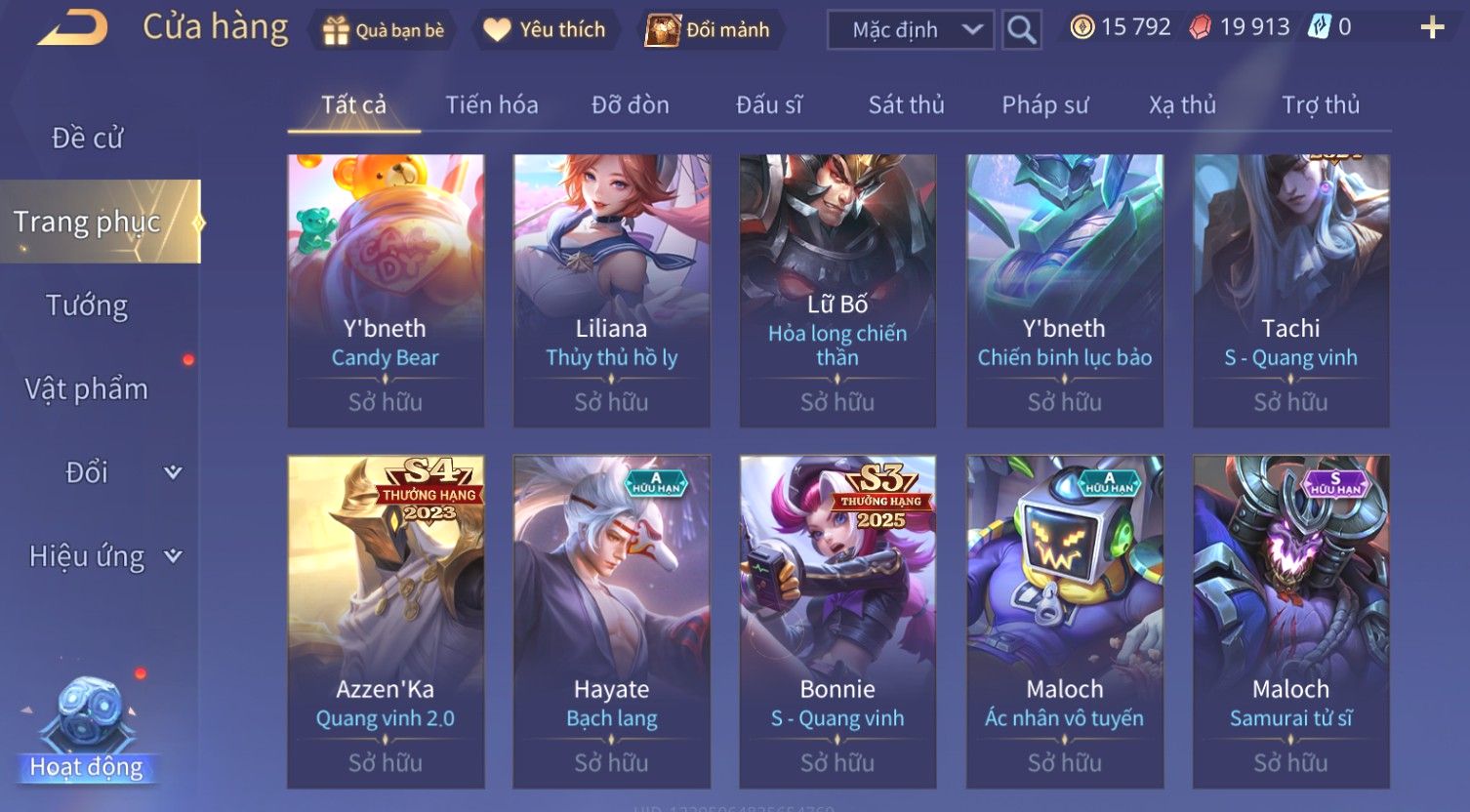Go to Đề cử in sidebar
Image resolution: width=1470 pixels, height=812 pixels.
(x=87, y=139)
